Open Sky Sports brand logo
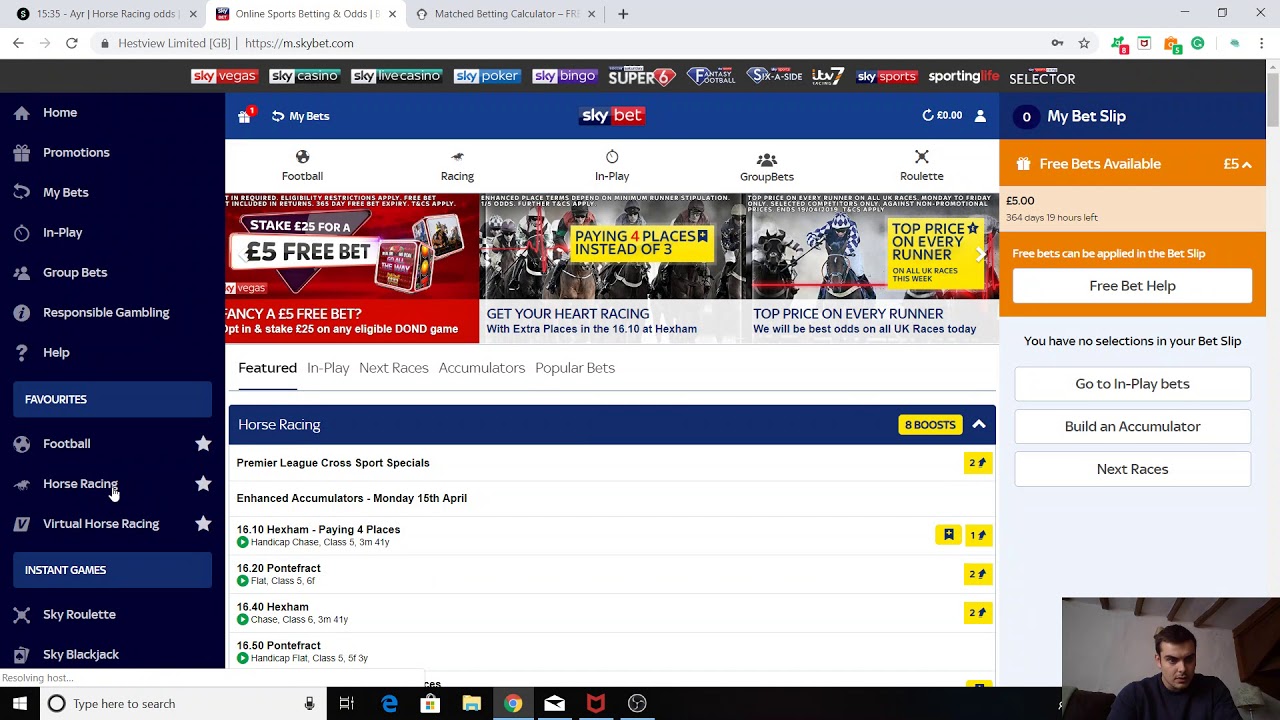 tap(887, 77)
